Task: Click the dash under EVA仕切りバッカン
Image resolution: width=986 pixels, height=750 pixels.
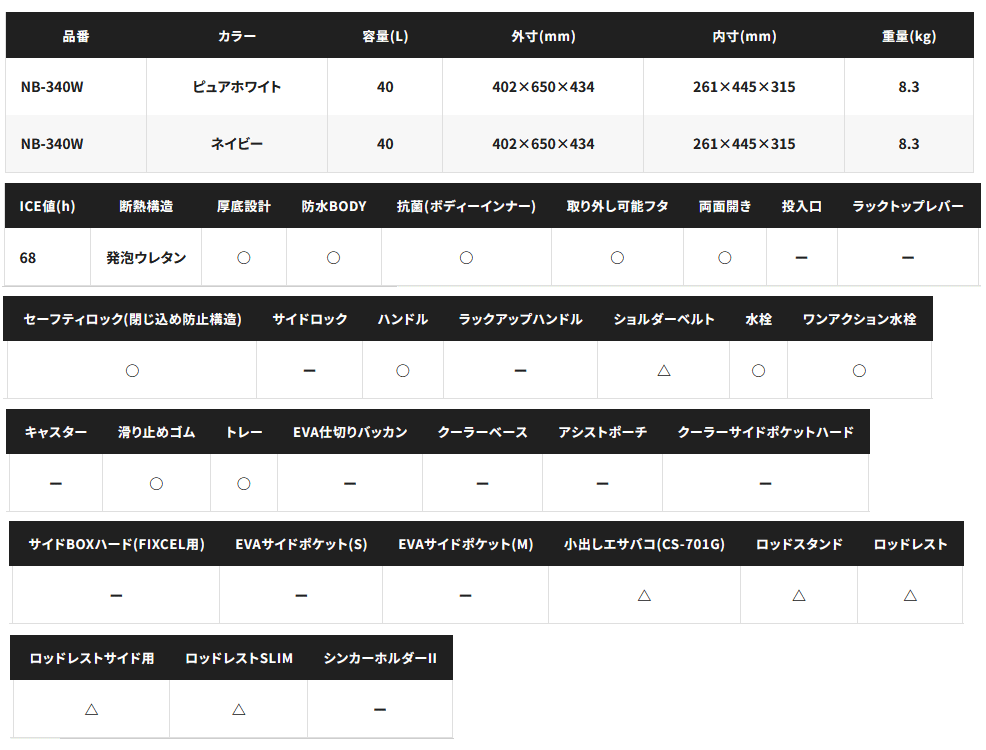Action: pos(350,483)
